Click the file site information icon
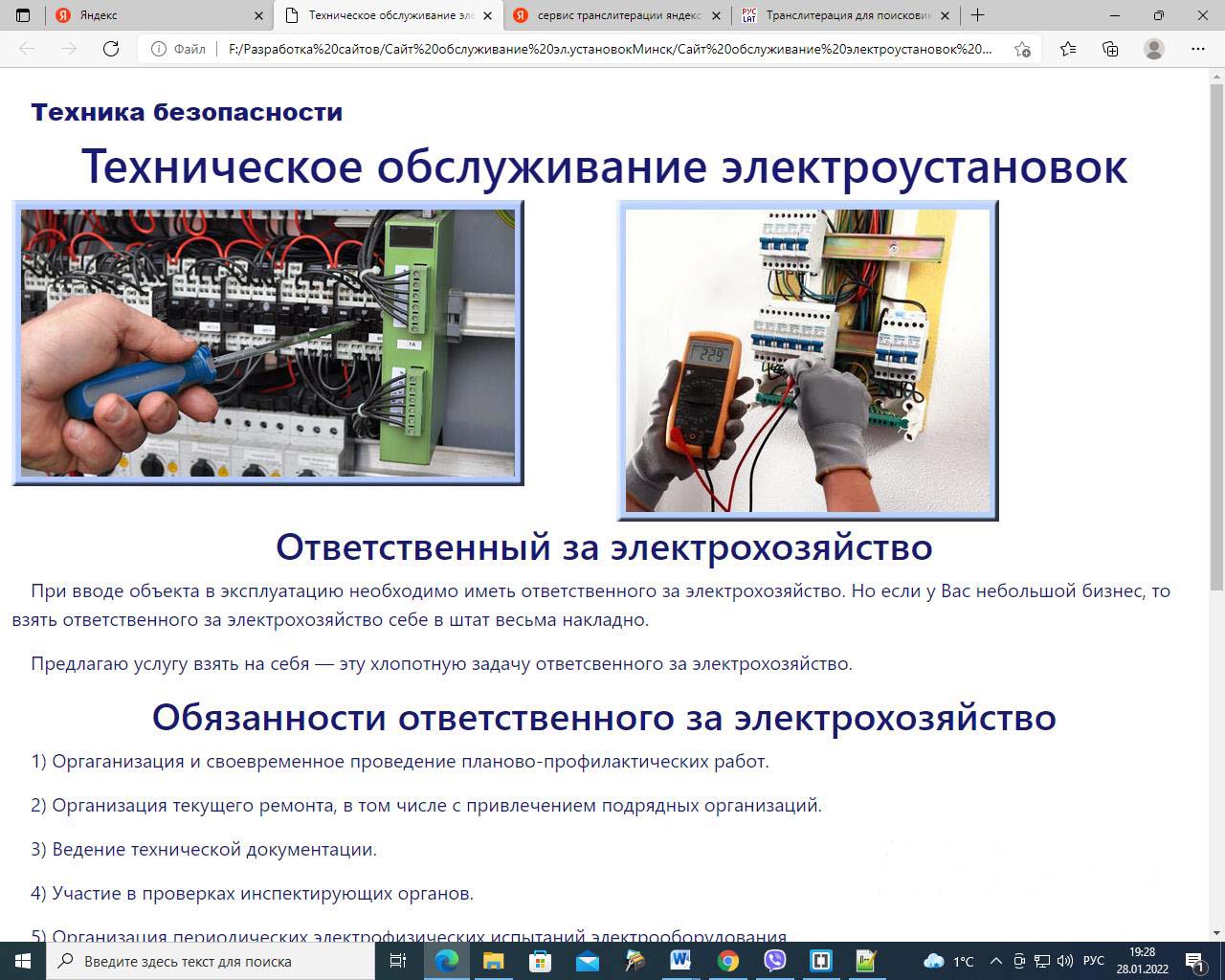The image size is (1225, 980). point(159,49)
